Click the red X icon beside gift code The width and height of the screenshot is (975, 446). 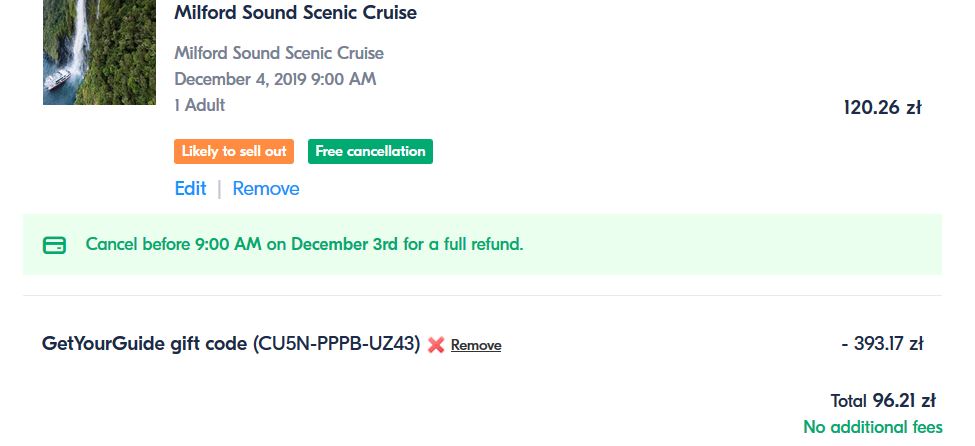tap(436, 345)
